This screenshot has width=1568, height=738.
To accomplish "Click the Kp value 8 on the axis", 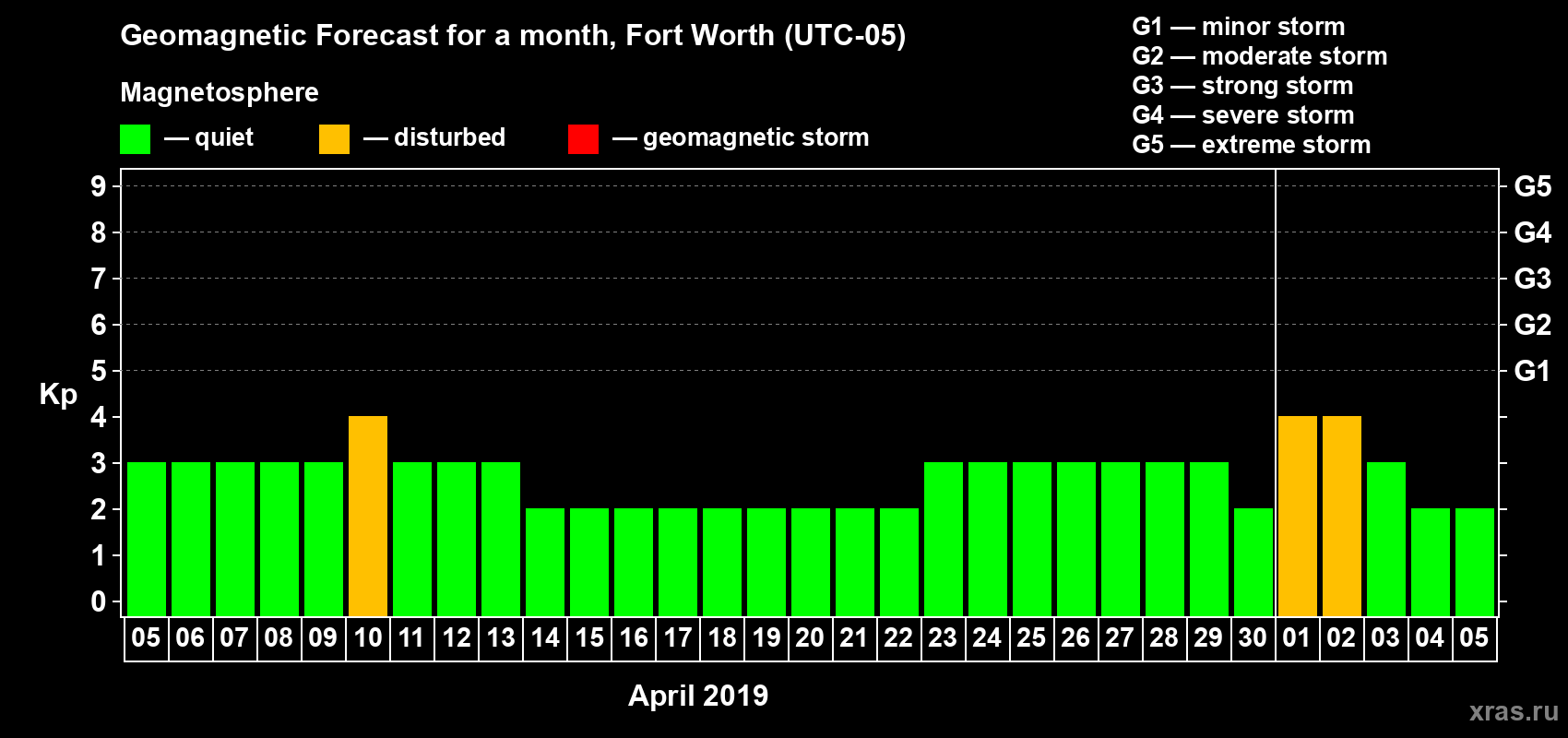I will (99, 232).
